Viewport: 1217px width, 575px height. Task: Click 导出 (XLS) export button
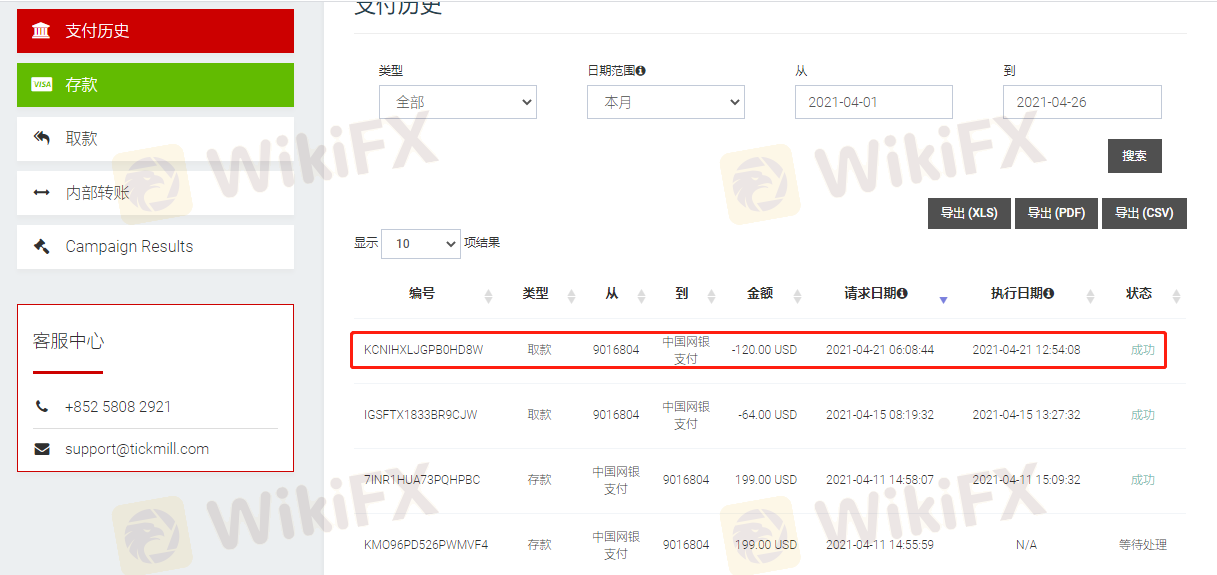[969, 213]
